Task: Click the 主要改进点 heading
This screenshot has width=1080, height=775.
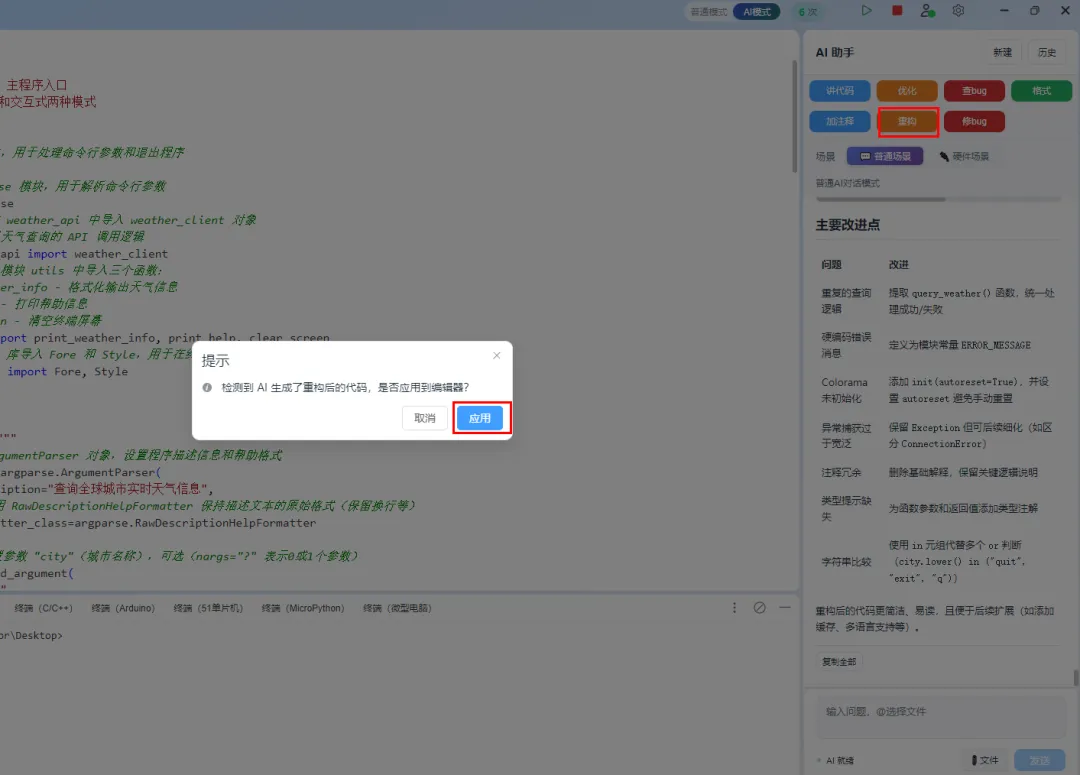Action: 847,225
